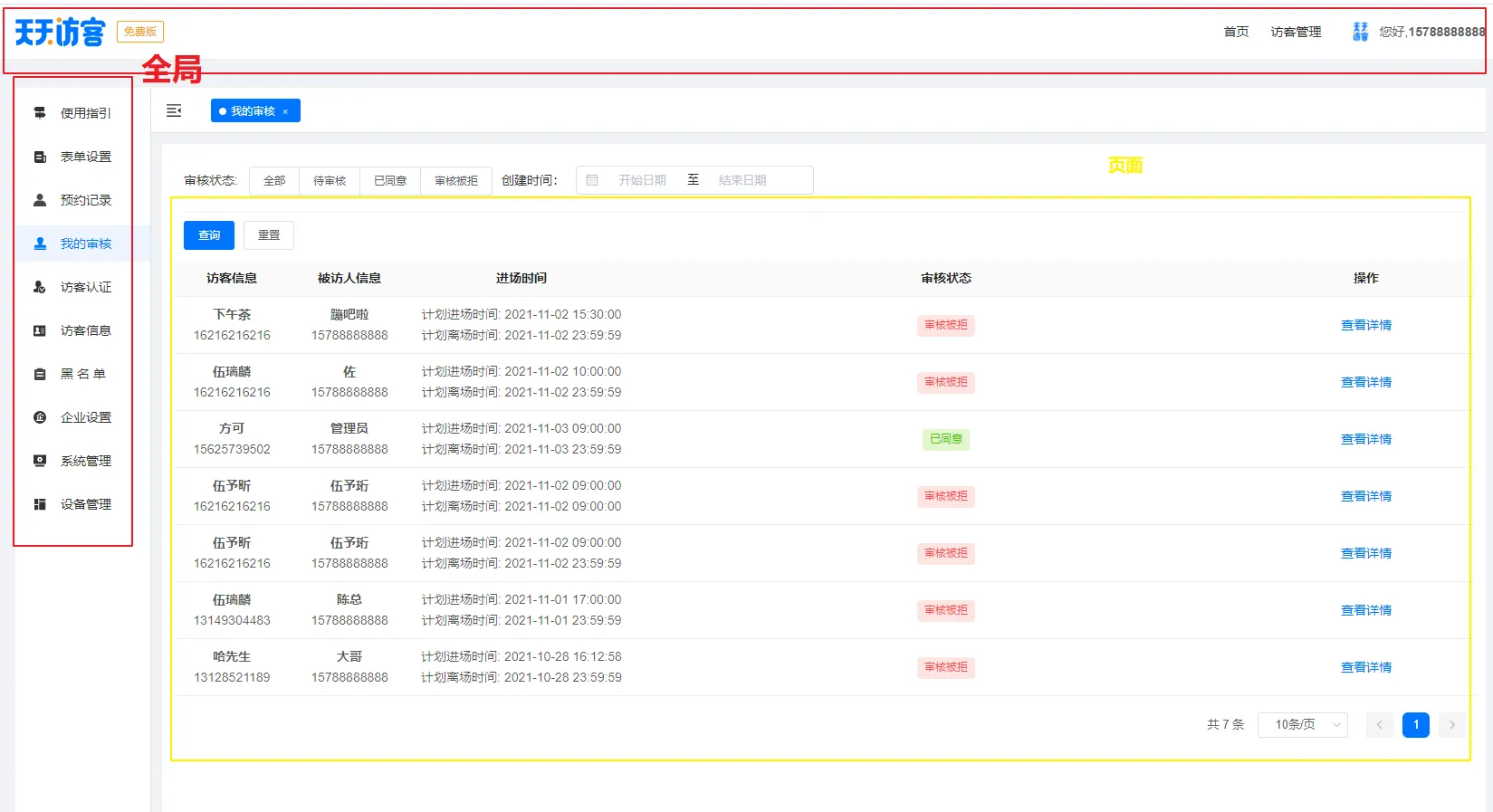Close the 我的审核 tab
This screenshot has height=812, width=1493.
[285, 111]
